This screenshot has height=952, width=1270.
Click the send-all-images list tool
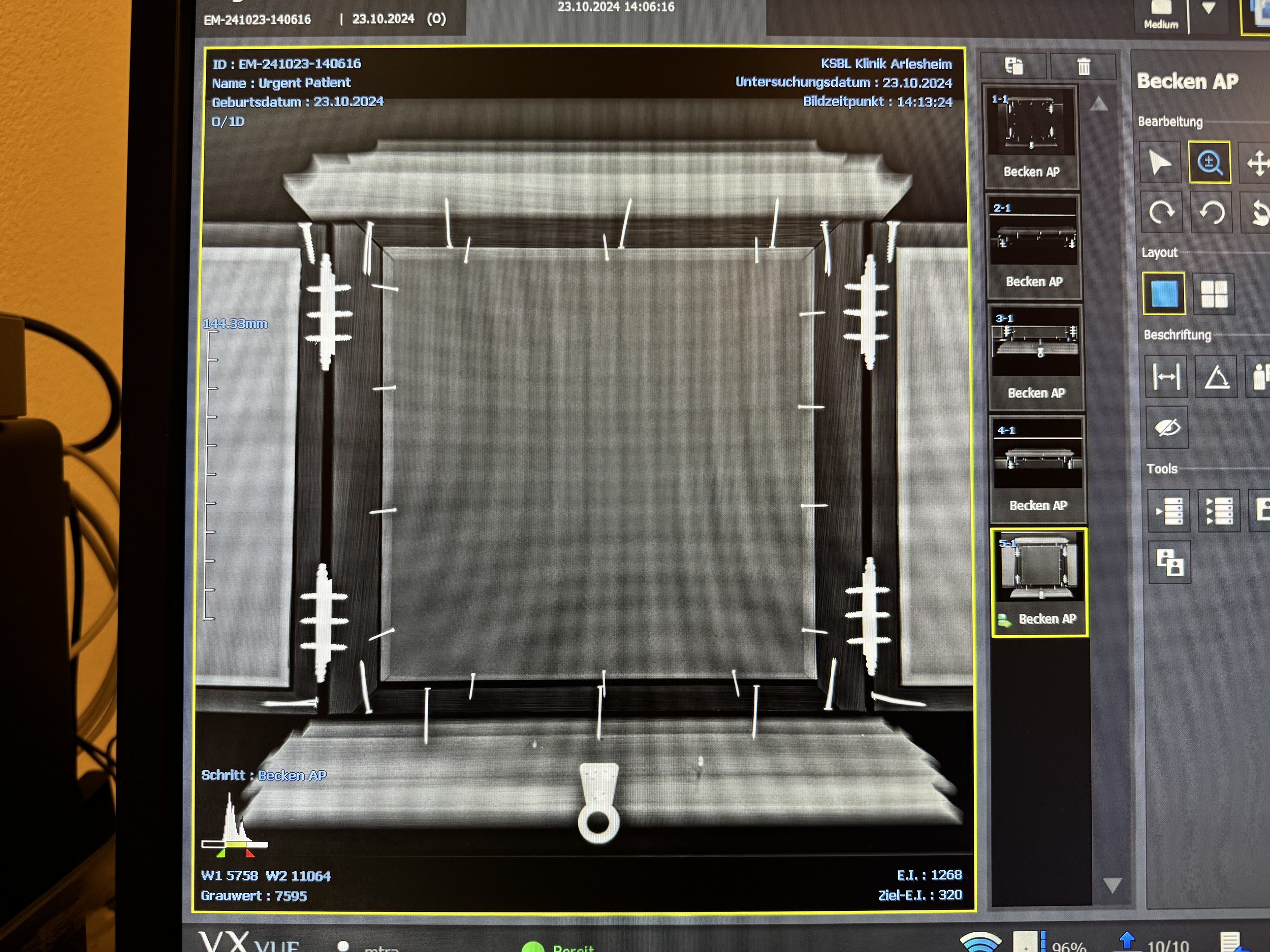click(x=1220, y=510)
